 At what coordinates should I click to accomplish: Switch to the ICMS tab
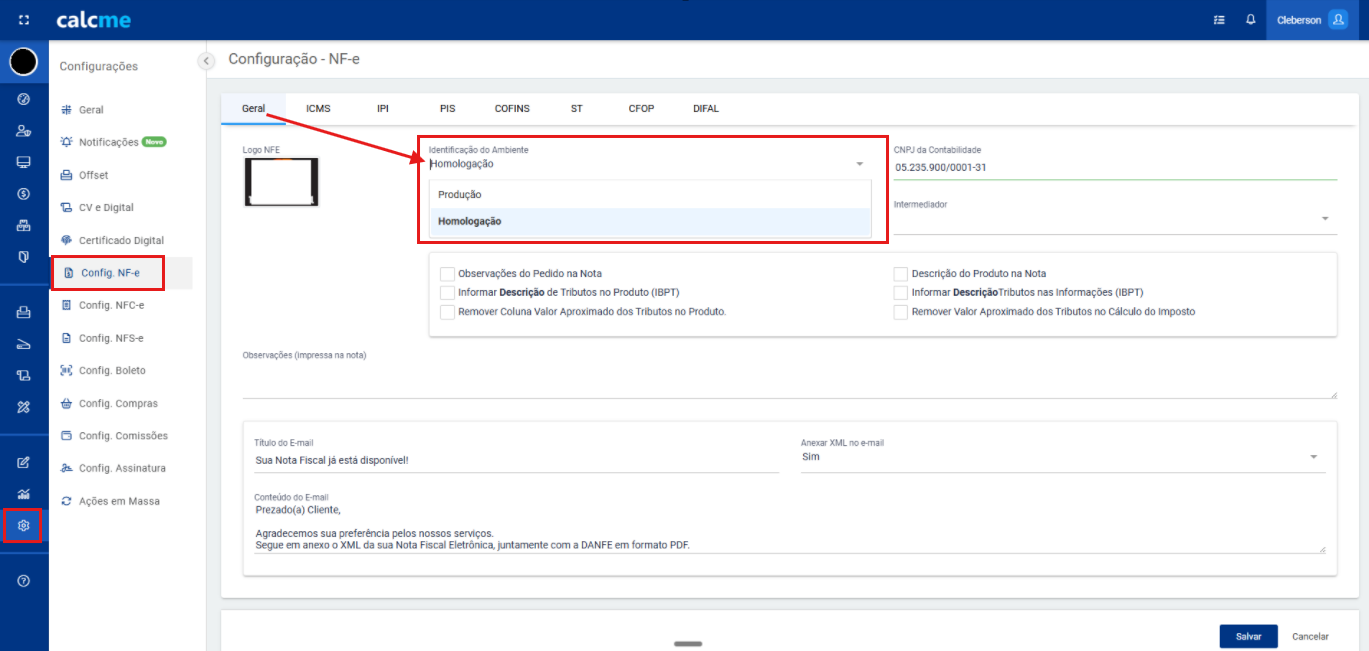tap(318, 108)
